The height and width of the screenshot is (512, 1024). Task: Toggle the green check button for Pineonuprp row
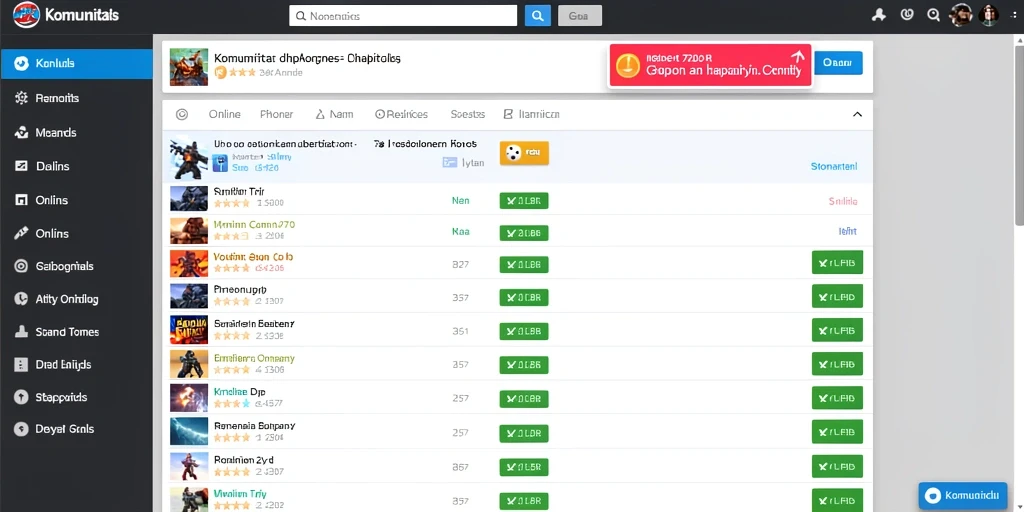point(524,297)
